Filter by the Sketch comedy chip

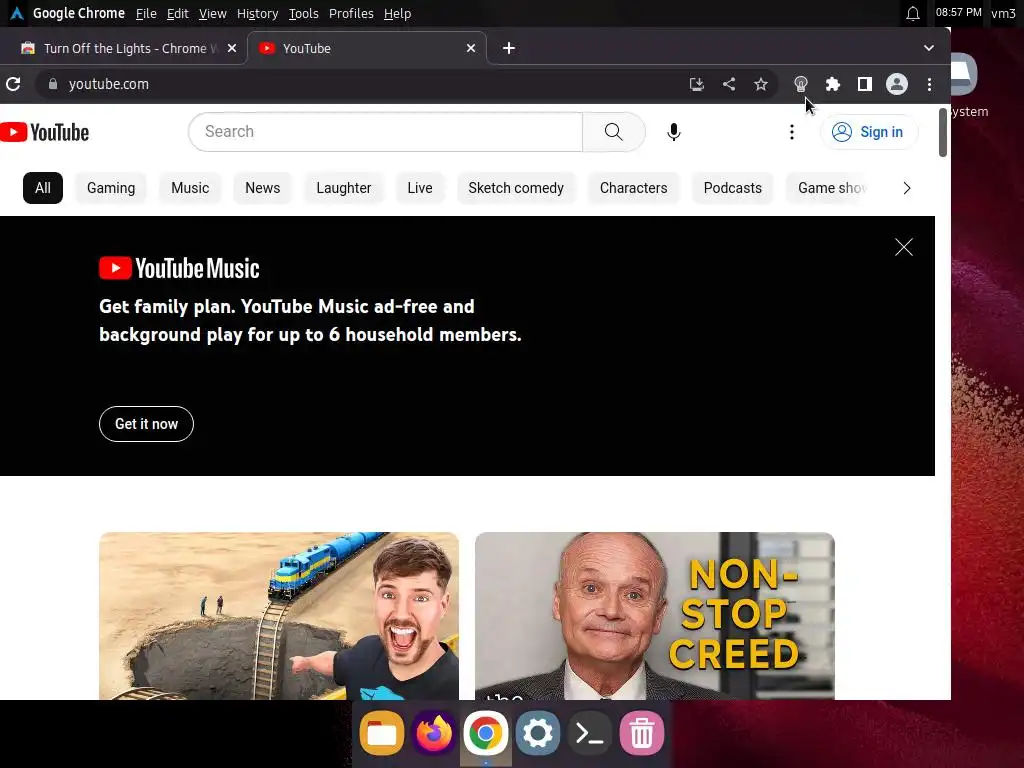click(516, 188)
